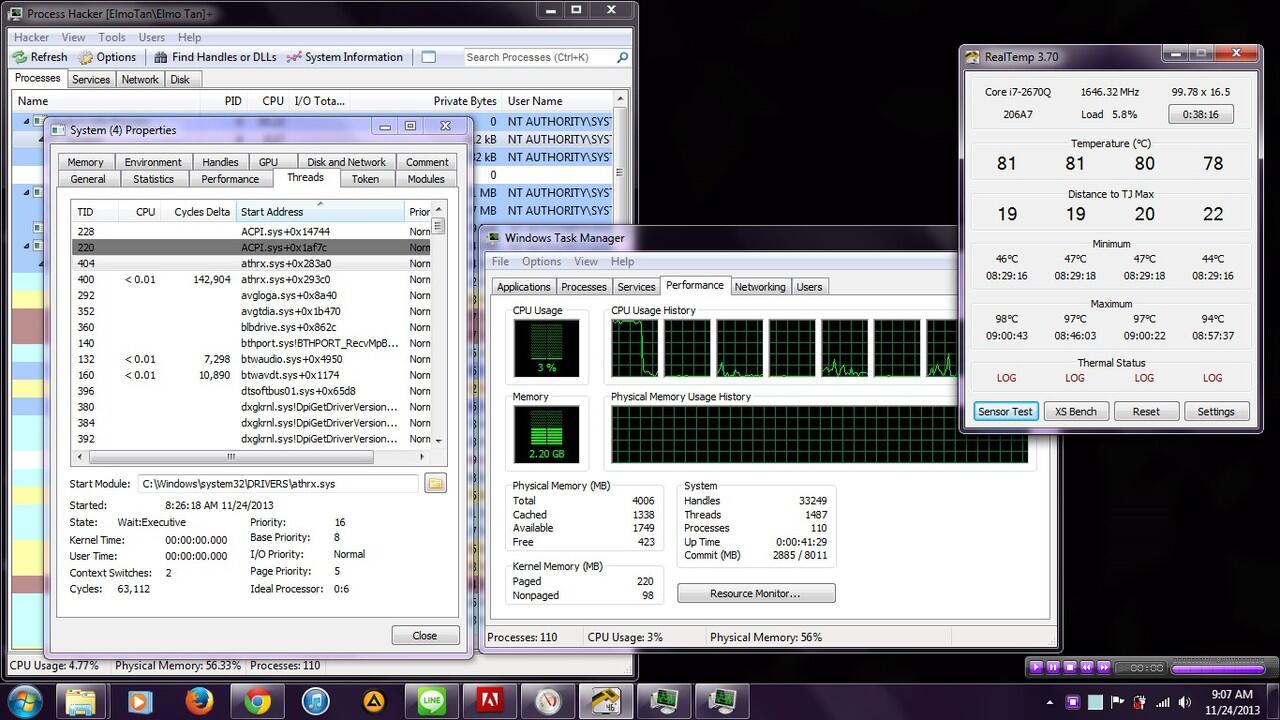1280x720 pixels.
Task: Click Sensor Test in RealTemp
Action: 1006,411
